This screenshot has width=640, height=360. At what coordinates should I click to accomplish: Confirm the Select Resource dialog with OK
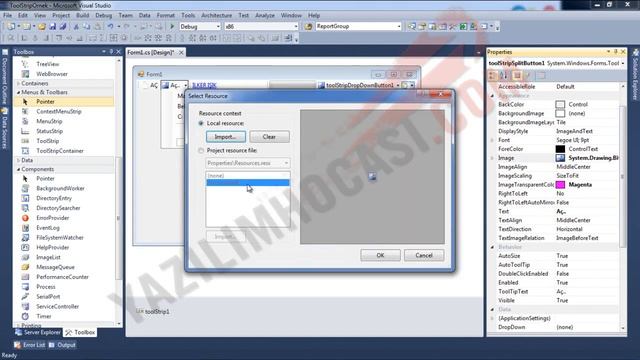(380, 255)
